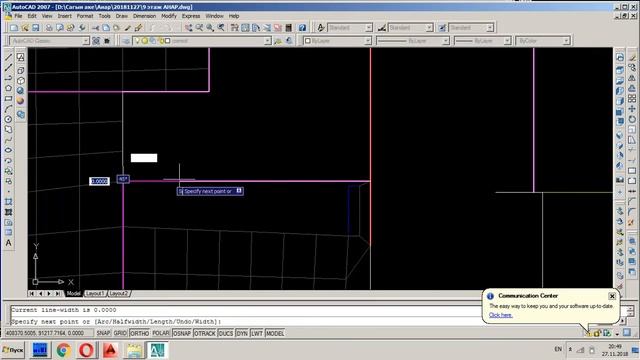Click the Text Style icon
The width and height of the screenshot is (640, 360).
click(321, 28)
